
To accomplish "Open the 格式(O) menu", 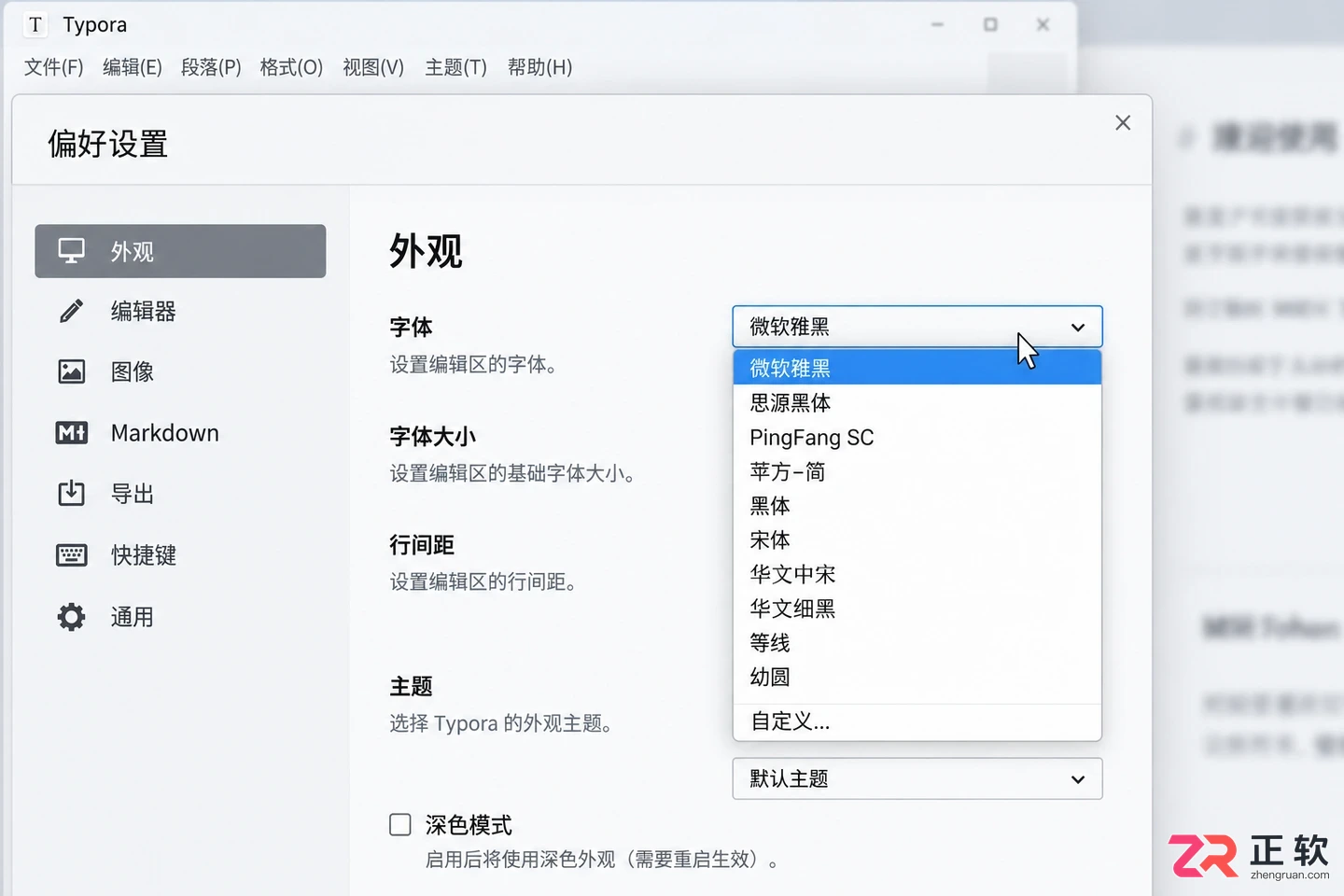I will tap(291, 67).
